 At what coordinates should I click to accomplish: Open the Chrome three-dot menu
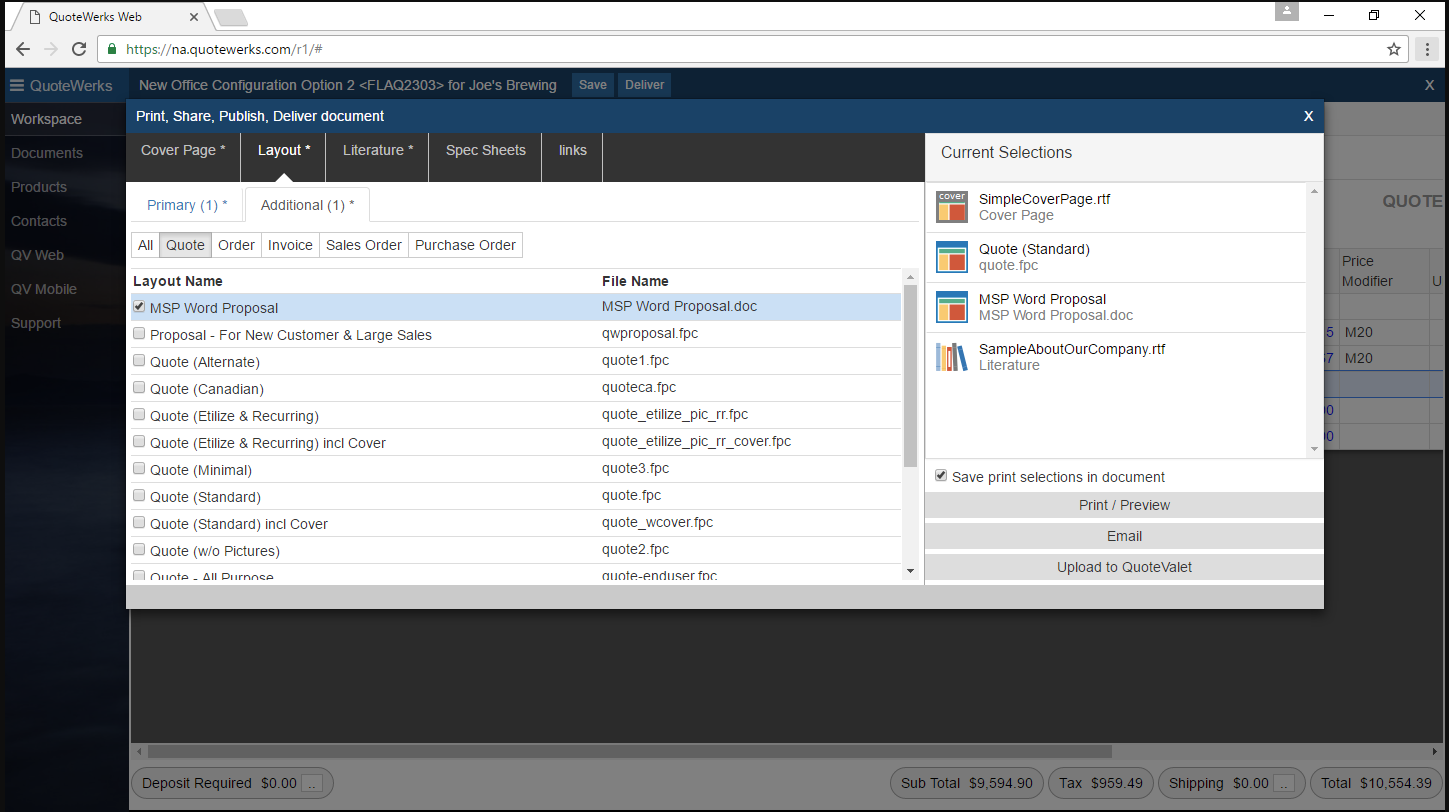(1429, 49)
